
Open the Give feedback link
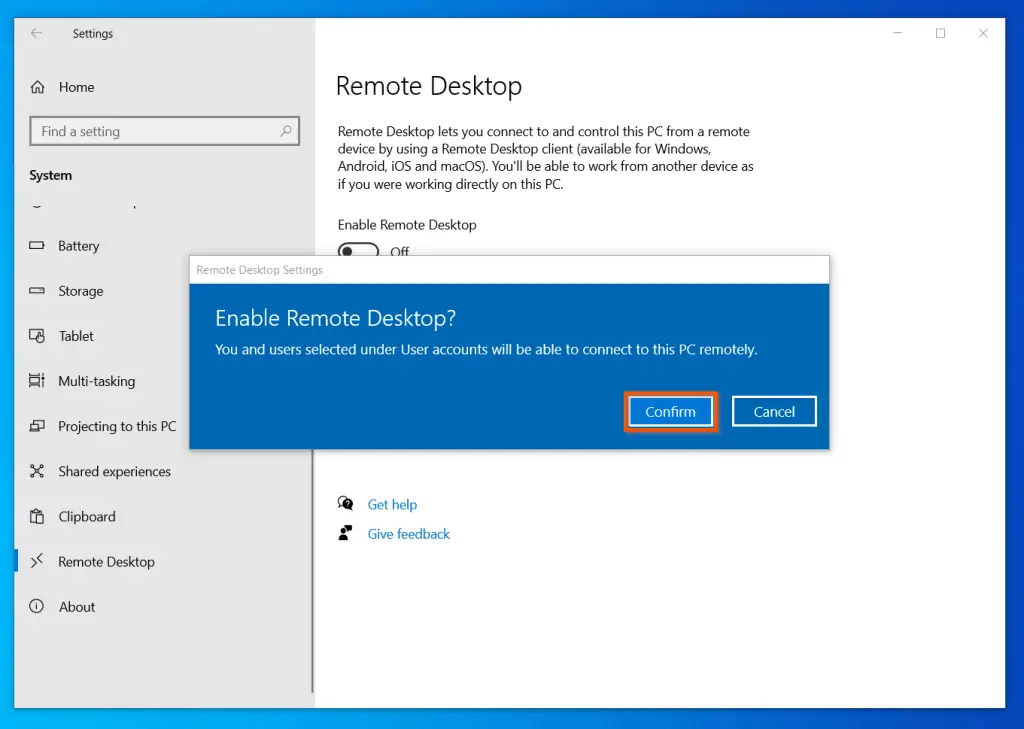click(x=408, y=533)
